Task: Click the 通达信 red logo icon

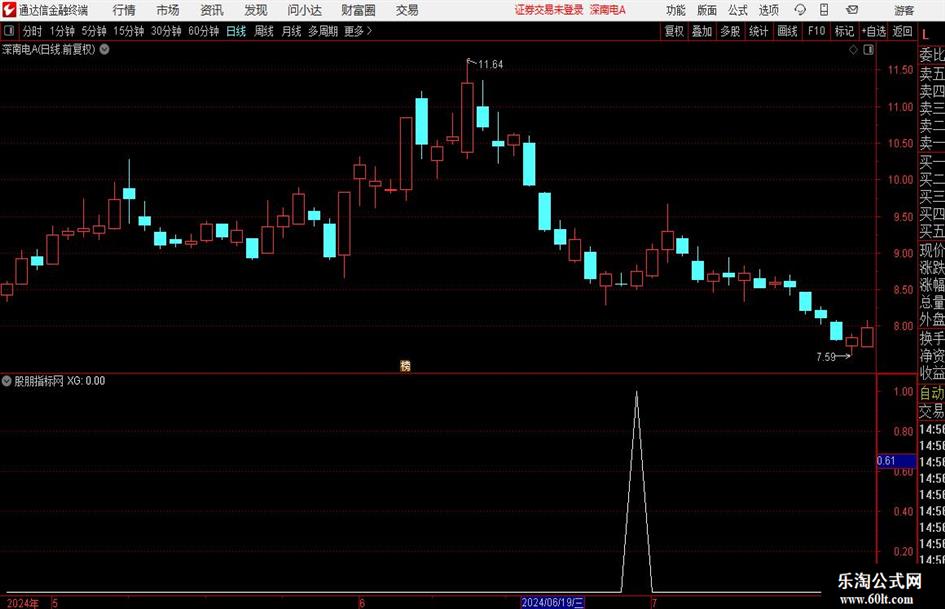Action: click(9, 10)
